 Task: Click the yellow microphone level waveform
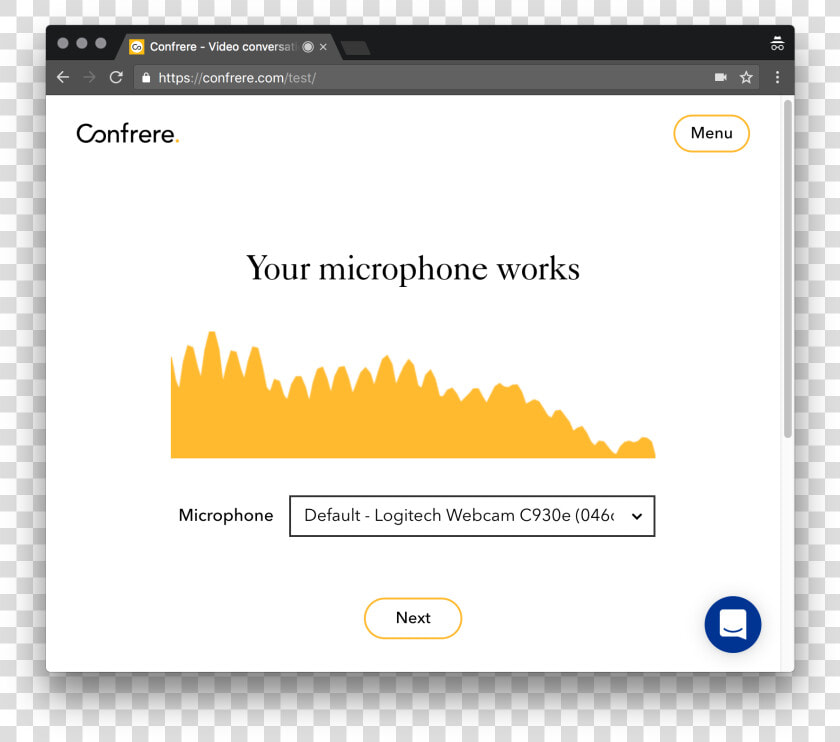click(x=413, y=395)
